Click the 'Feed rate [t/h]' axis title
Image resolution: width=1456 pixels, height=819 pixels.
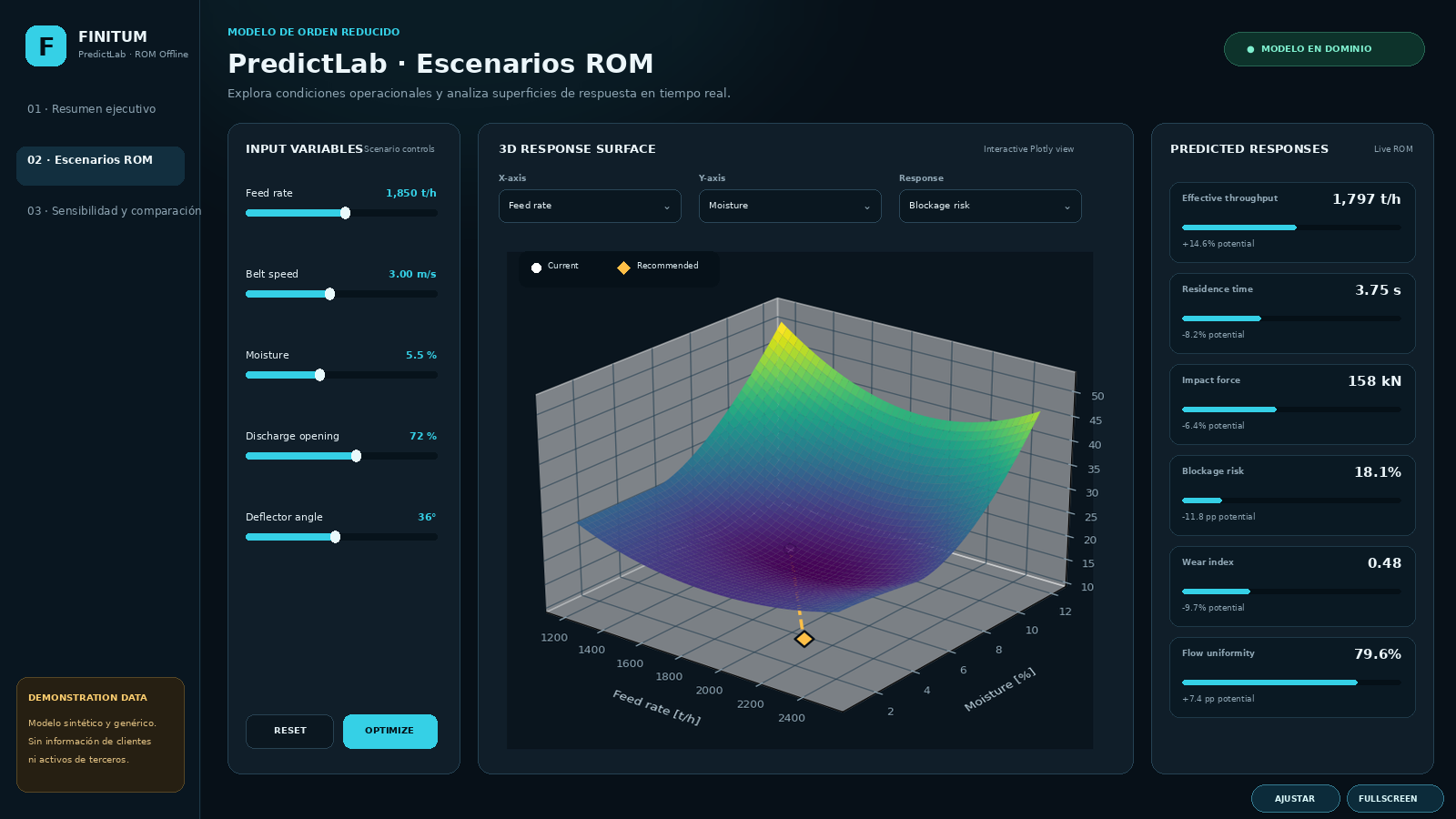tap(656, 707)
